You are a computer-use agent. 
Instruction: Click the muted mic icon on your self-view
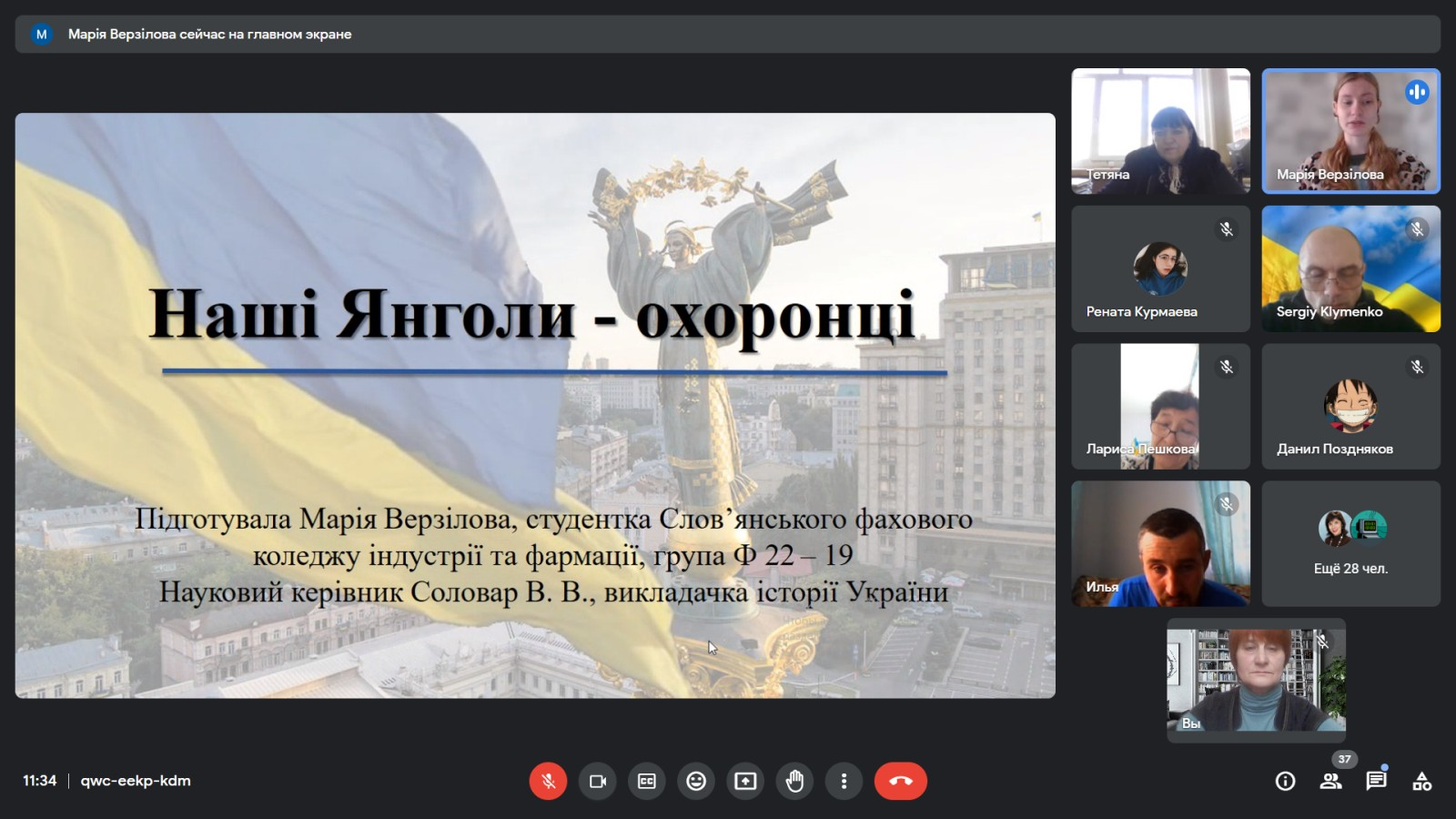(1322, 642)
